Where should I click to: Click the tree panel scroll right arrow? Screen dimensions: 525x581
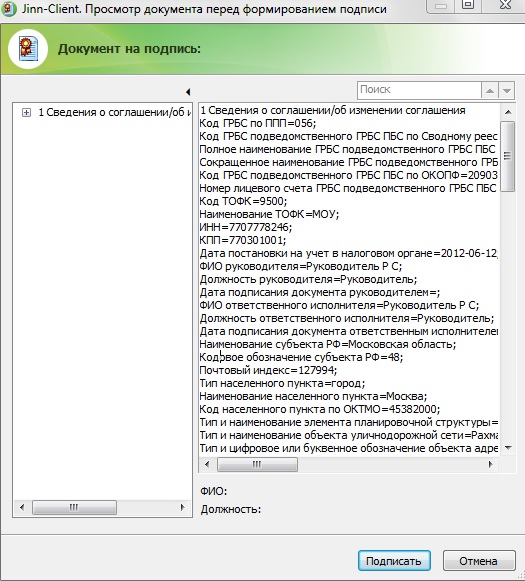(x=182, y=507)
